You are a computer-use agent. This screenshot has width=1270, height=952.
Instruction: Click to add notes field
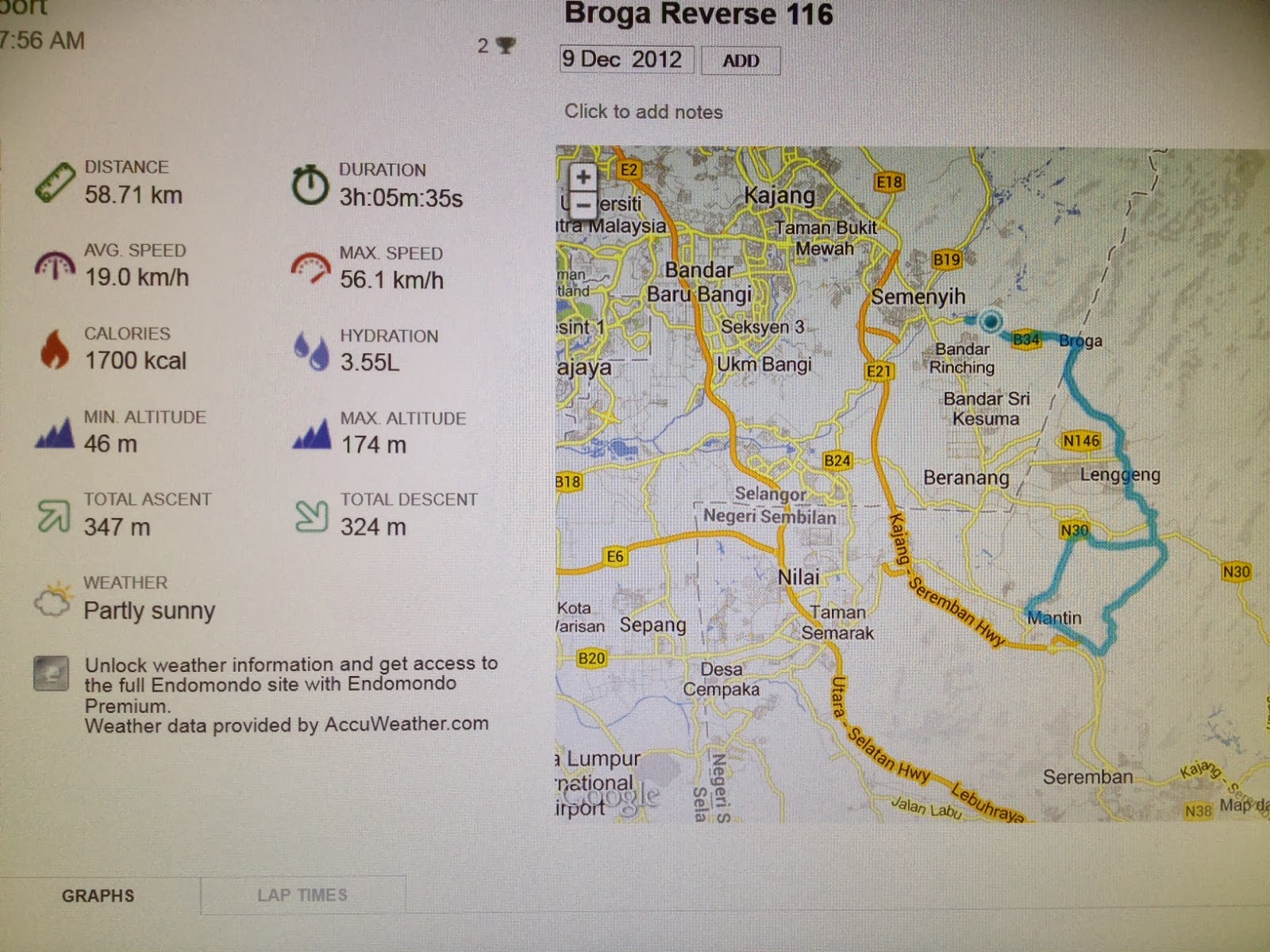[x=644, y=112]
